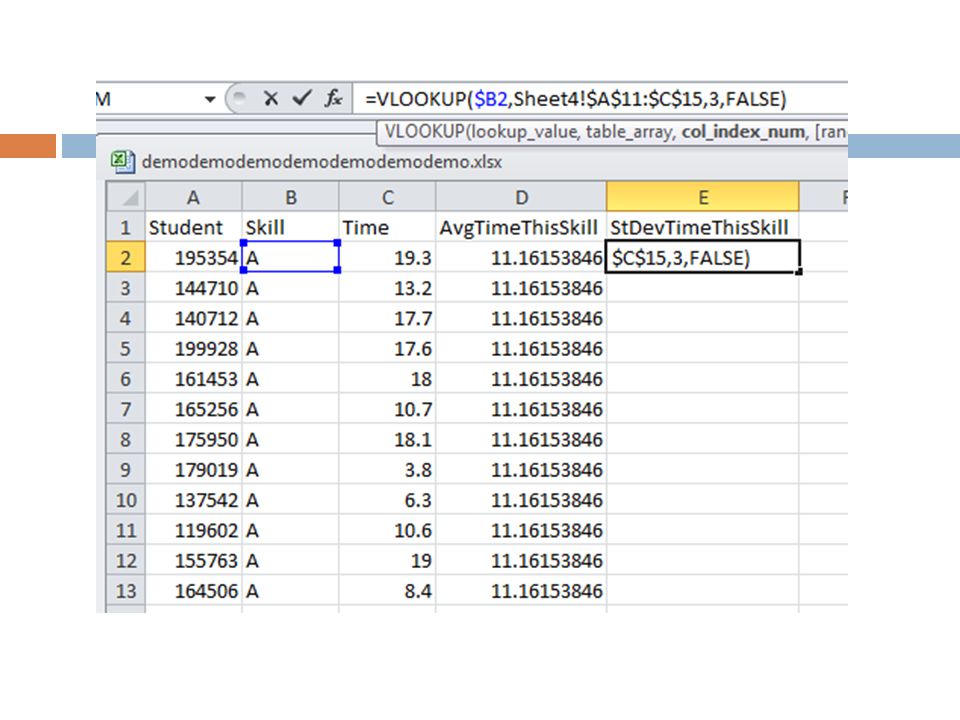Image resolution: width=960 pixels, height=720 pixels.
Task: Click Skill cell B2 with the blue border
Action: tap(291, 257)
